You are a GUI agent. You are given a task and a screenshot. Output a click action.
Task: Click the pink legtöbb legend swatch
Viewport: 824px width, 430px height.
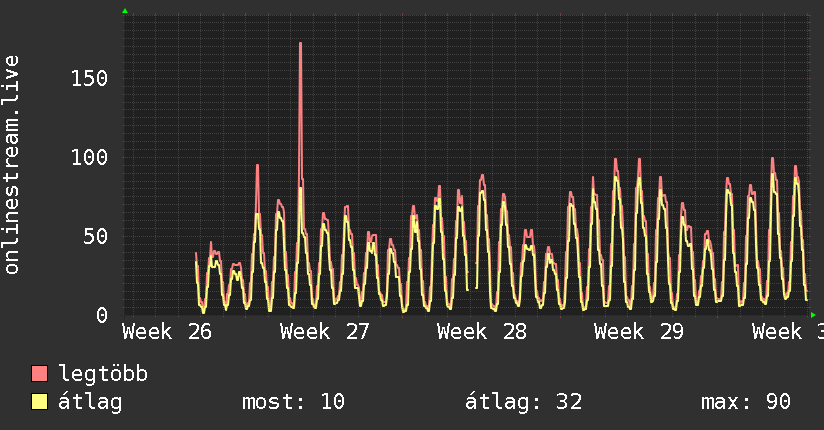click(x=39, y=374)
